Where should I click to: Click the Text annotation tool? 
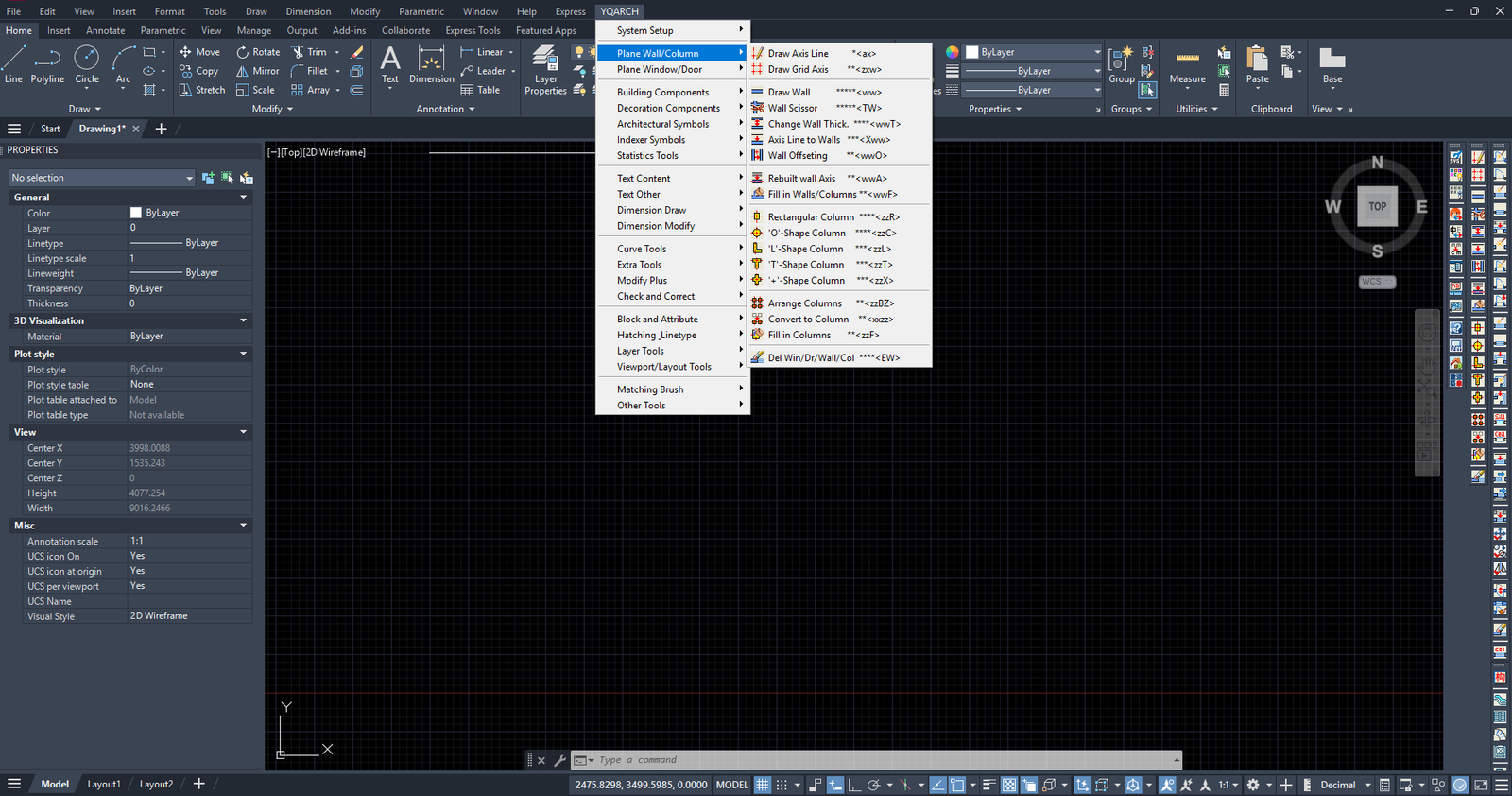pos(390,64)
